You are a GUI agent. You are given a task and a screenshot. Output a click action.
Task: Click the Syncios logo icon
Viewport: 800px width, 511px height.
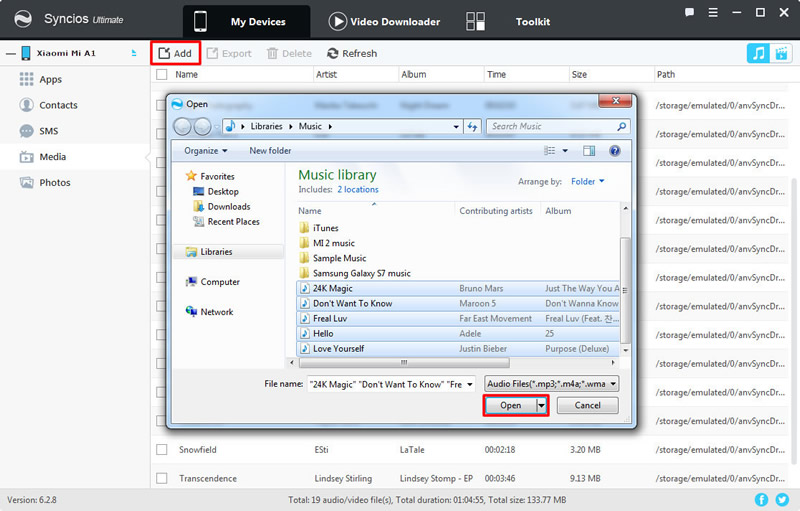(x=23, y=19)
